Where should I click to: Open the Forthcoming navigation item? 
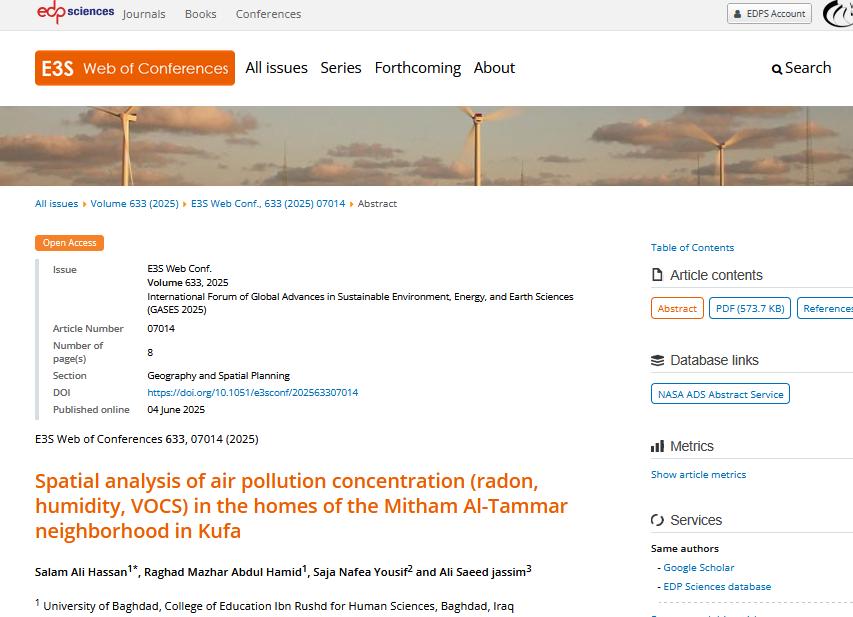coord(417,68)
